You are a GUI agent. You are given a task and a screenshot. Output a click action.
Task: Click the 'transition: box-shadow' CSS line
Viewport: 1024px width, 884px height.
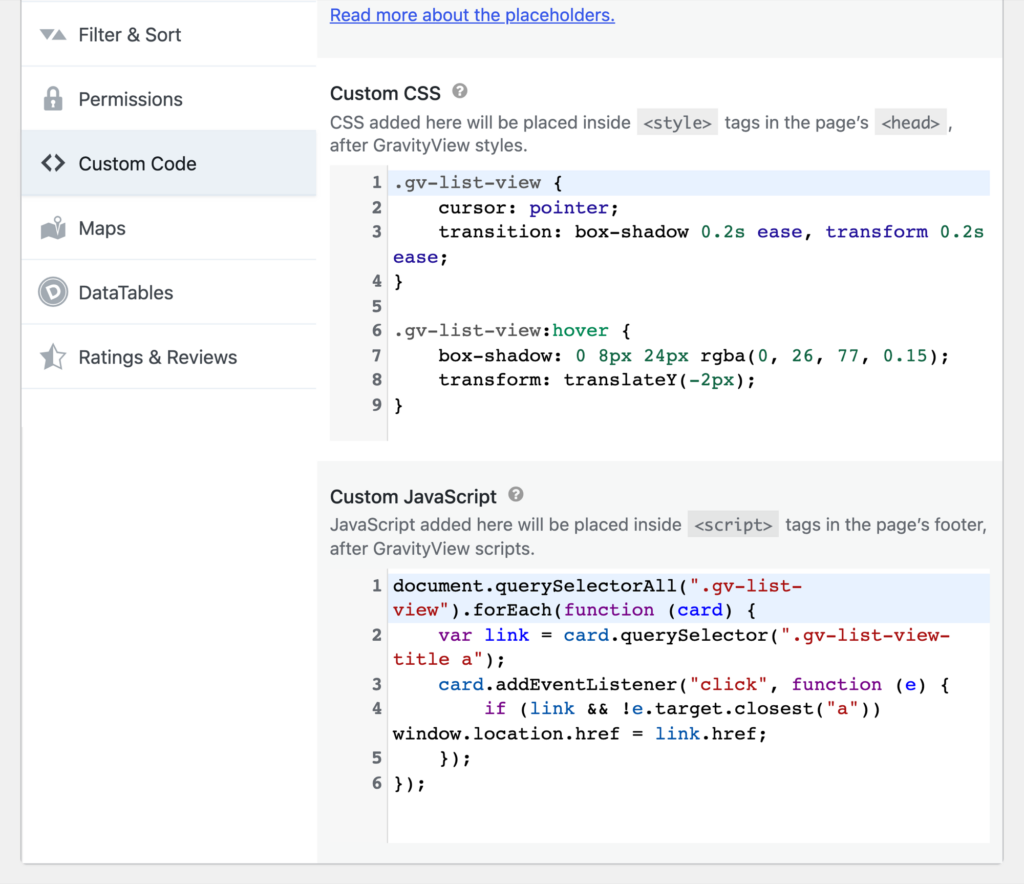point(688,244)
